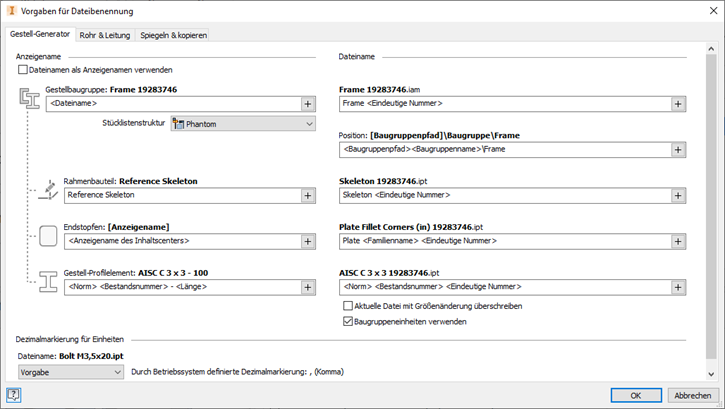Screen dimensions: 725x409
Task: Expand the Vorgabe decimal marker dropdown
Action: pos(71,372)
